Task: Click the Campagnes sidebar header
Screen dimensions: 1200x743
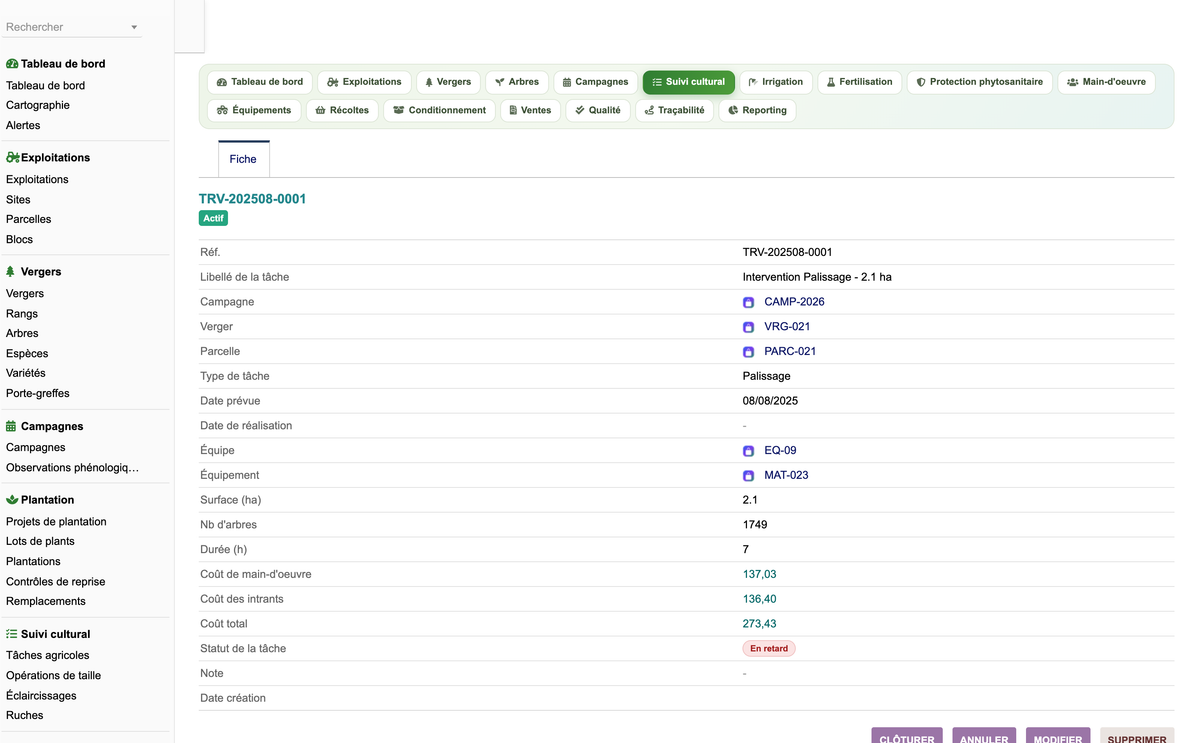Action: coord(45,426)
